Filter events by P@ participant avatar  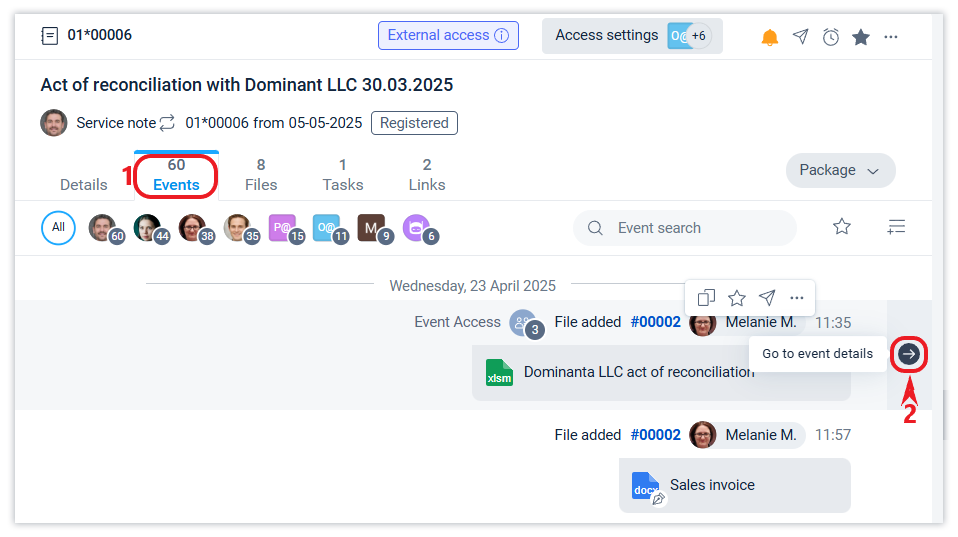pyautogui.click(x=283, y=228)
